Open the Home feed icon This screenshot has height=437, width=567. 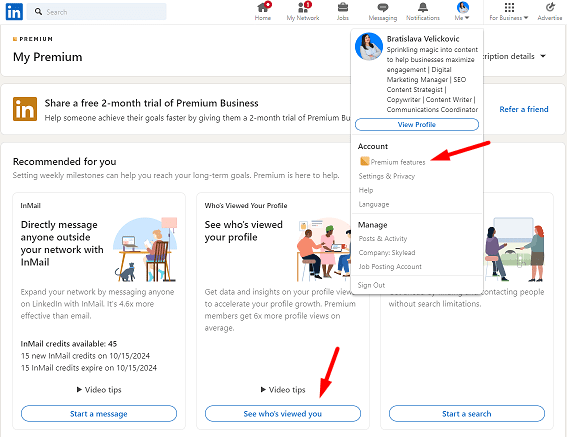tap(263, 11)
